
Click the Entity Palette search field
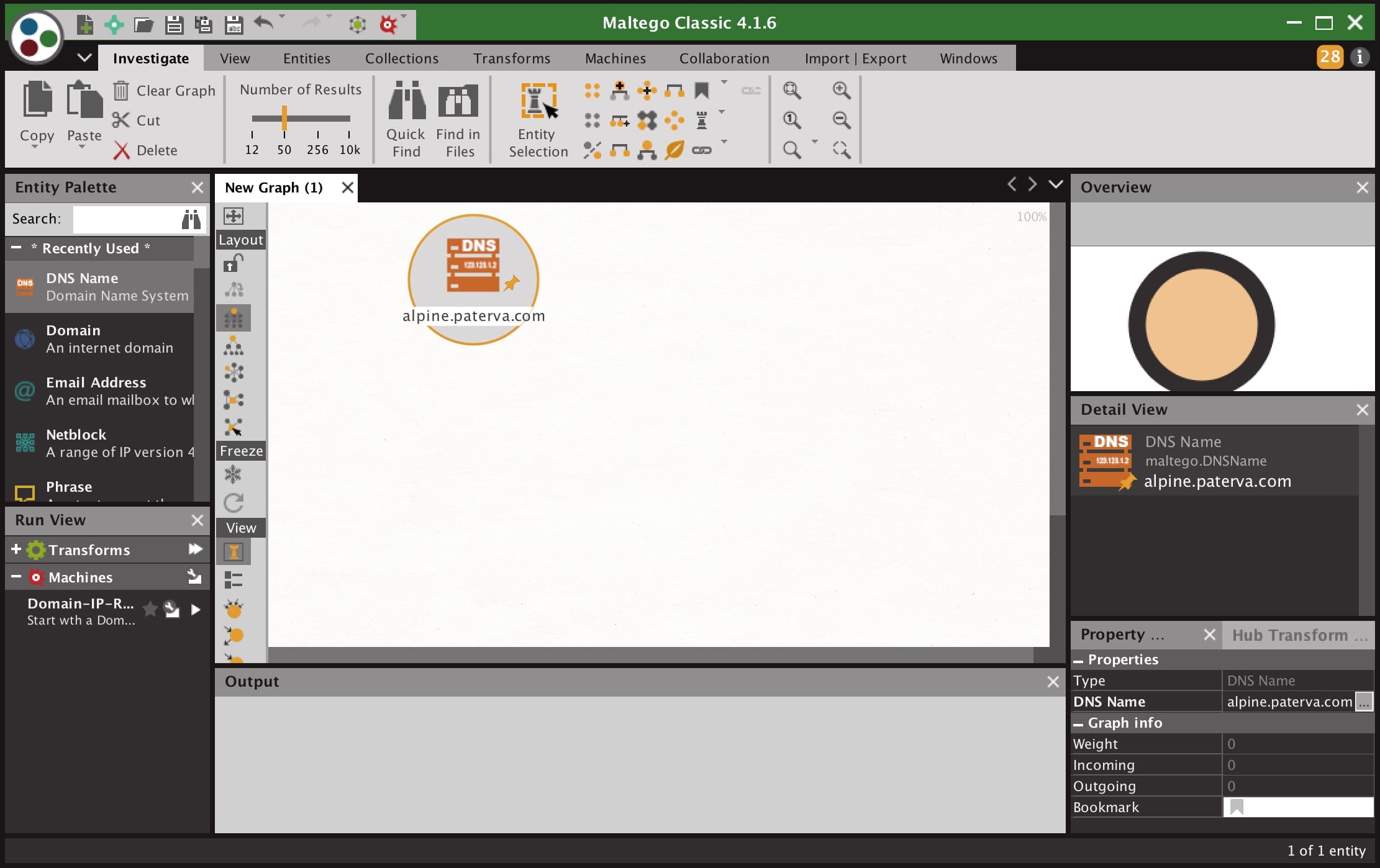[126, 219]
